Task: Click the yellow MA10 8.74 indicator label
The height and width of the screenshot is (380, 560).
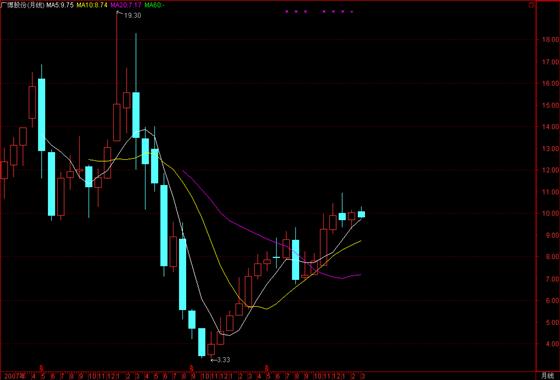Action: click(92, 5)
